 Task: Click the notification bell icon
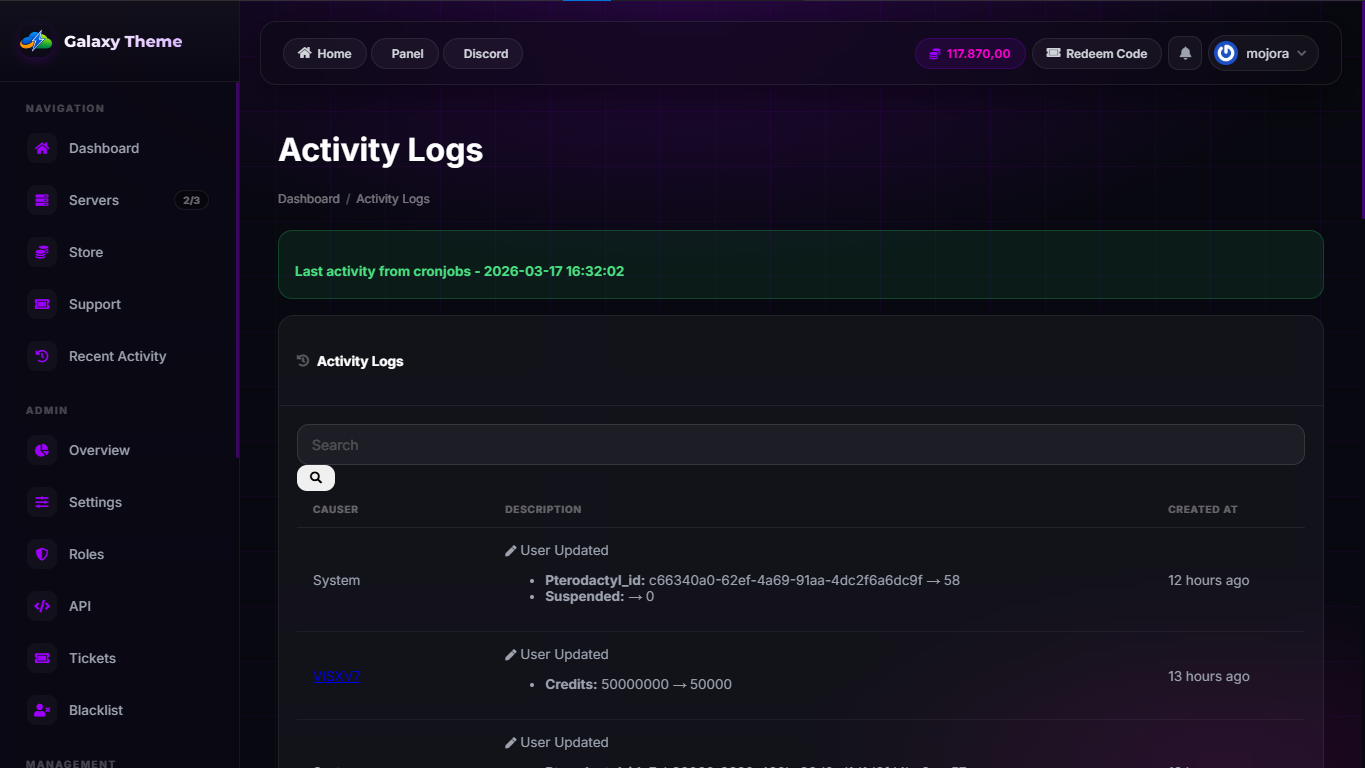[x=1185, y=54]
